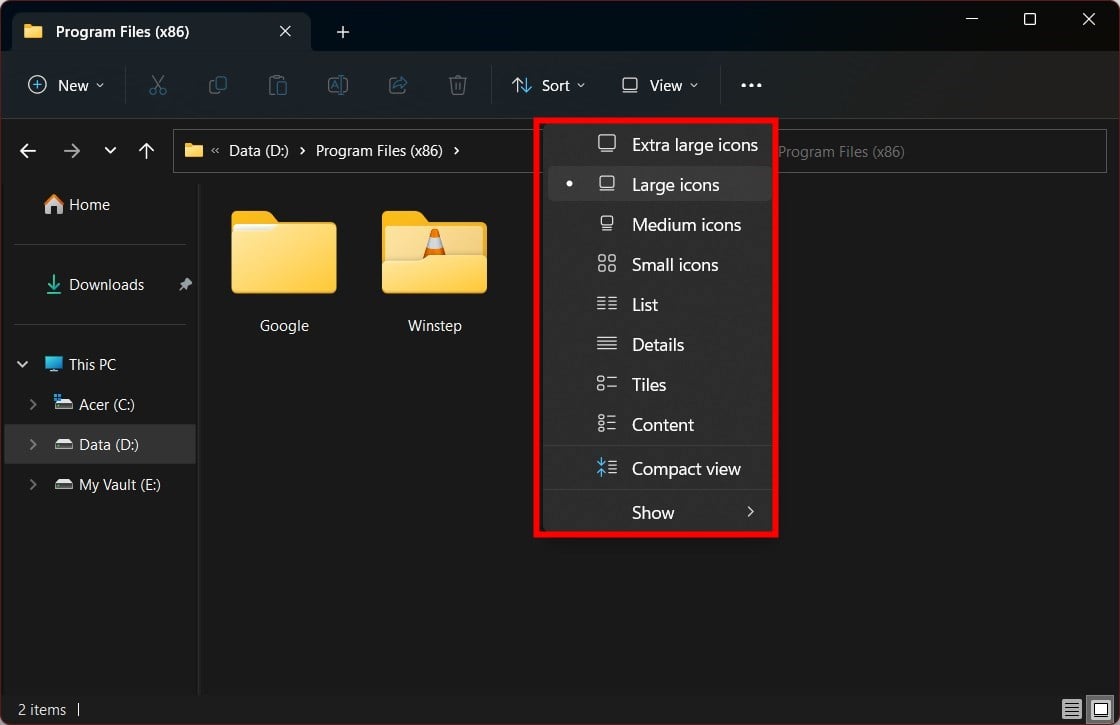1120x725 pixels.
Task: Switch to large thumbnails status bar icon
Action: click(x=1101, y=709)
